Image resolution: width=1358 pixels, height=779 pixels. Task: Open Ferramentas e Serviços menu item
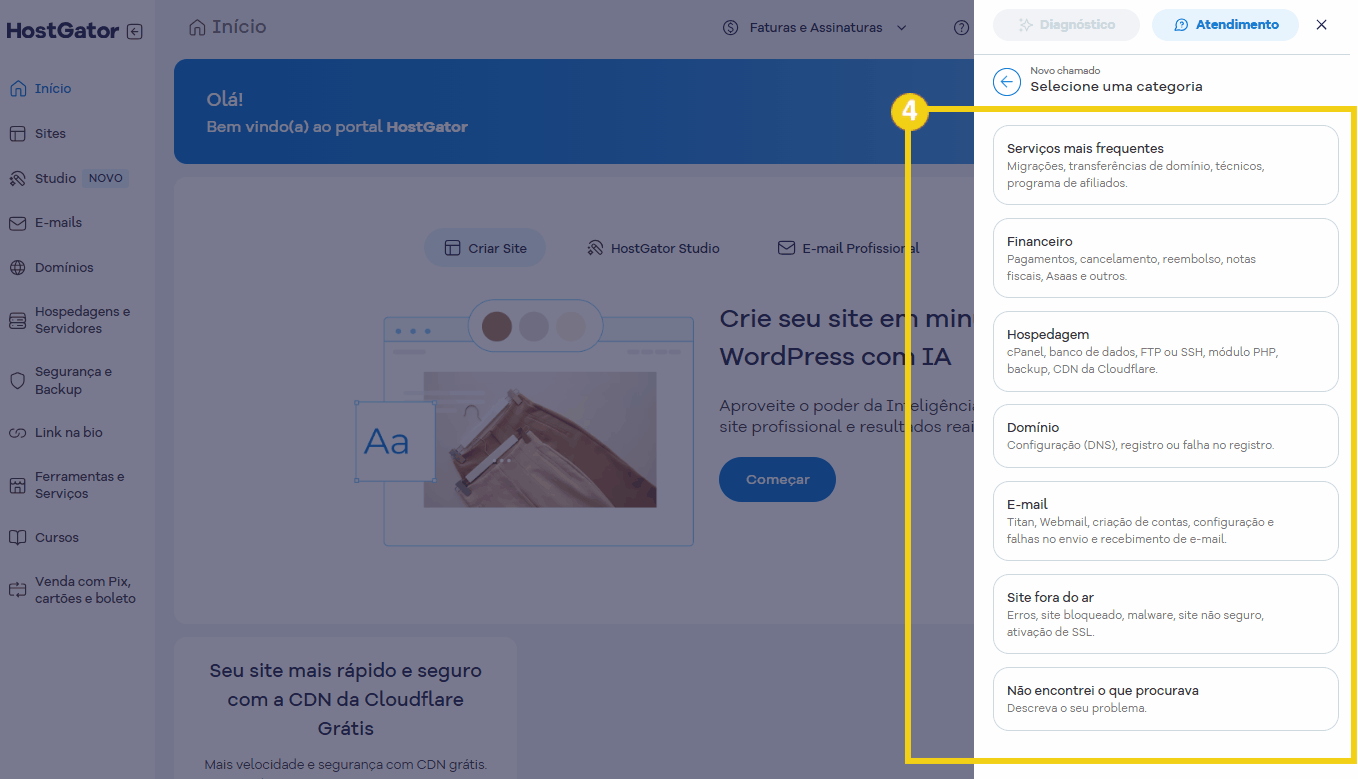pyautogui.click(x=75, y=485)
